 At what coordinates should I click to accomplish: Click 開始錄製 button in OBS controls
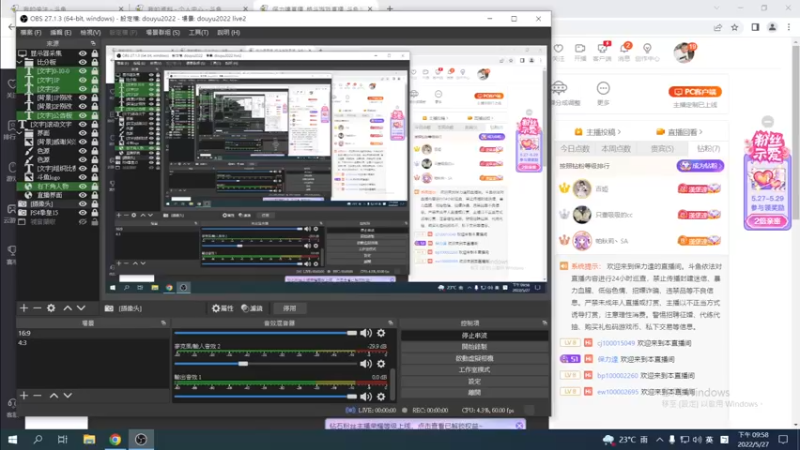[x=474, y=347]
